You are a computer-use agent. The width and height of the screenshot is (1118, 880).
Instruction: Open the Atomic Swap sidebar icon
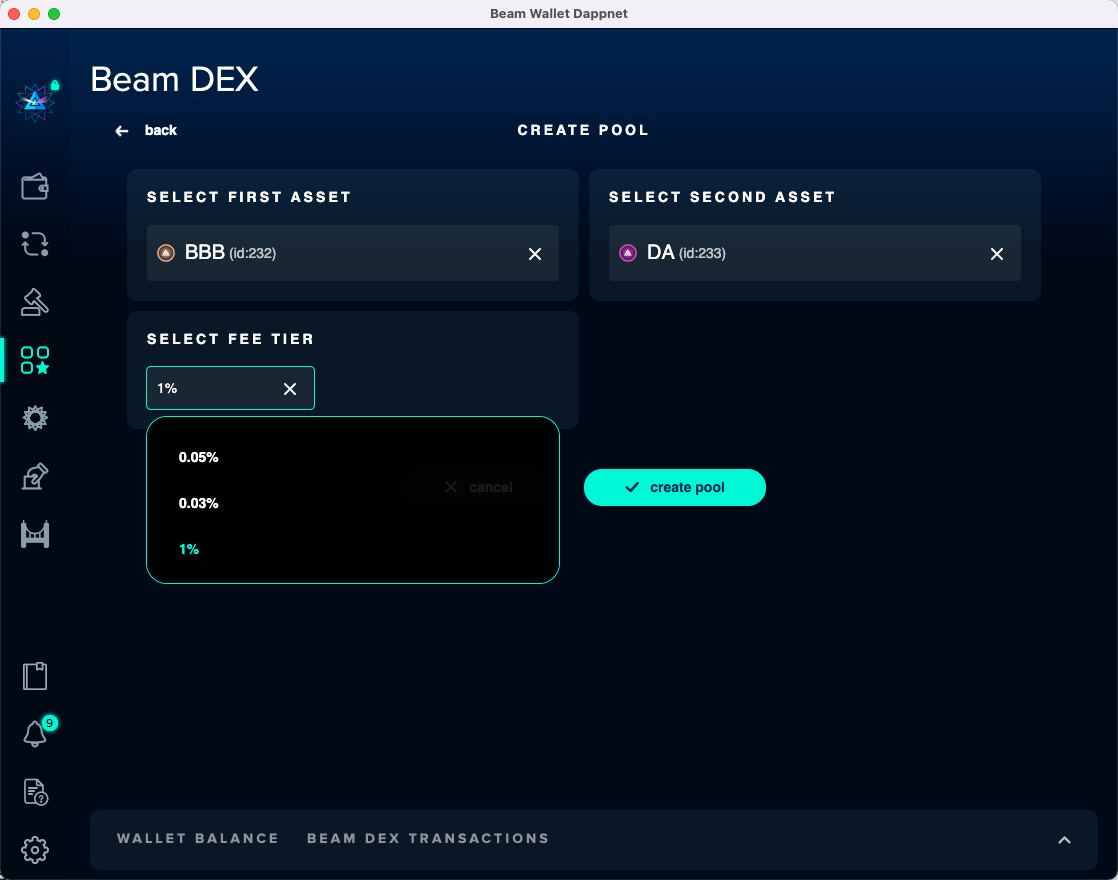click(x=34, y=244)
